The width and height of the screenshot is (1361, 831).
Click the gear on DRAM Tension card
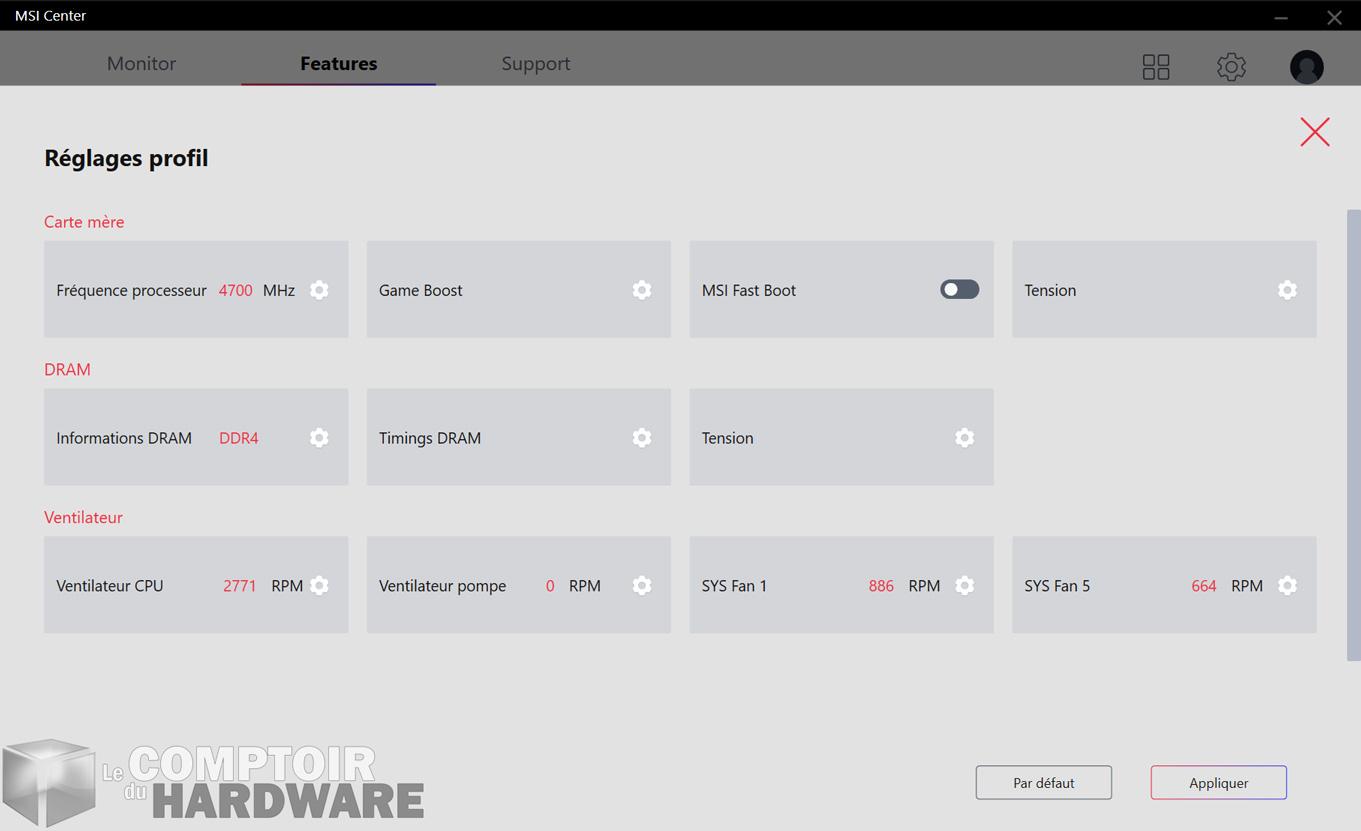(964, 438)
